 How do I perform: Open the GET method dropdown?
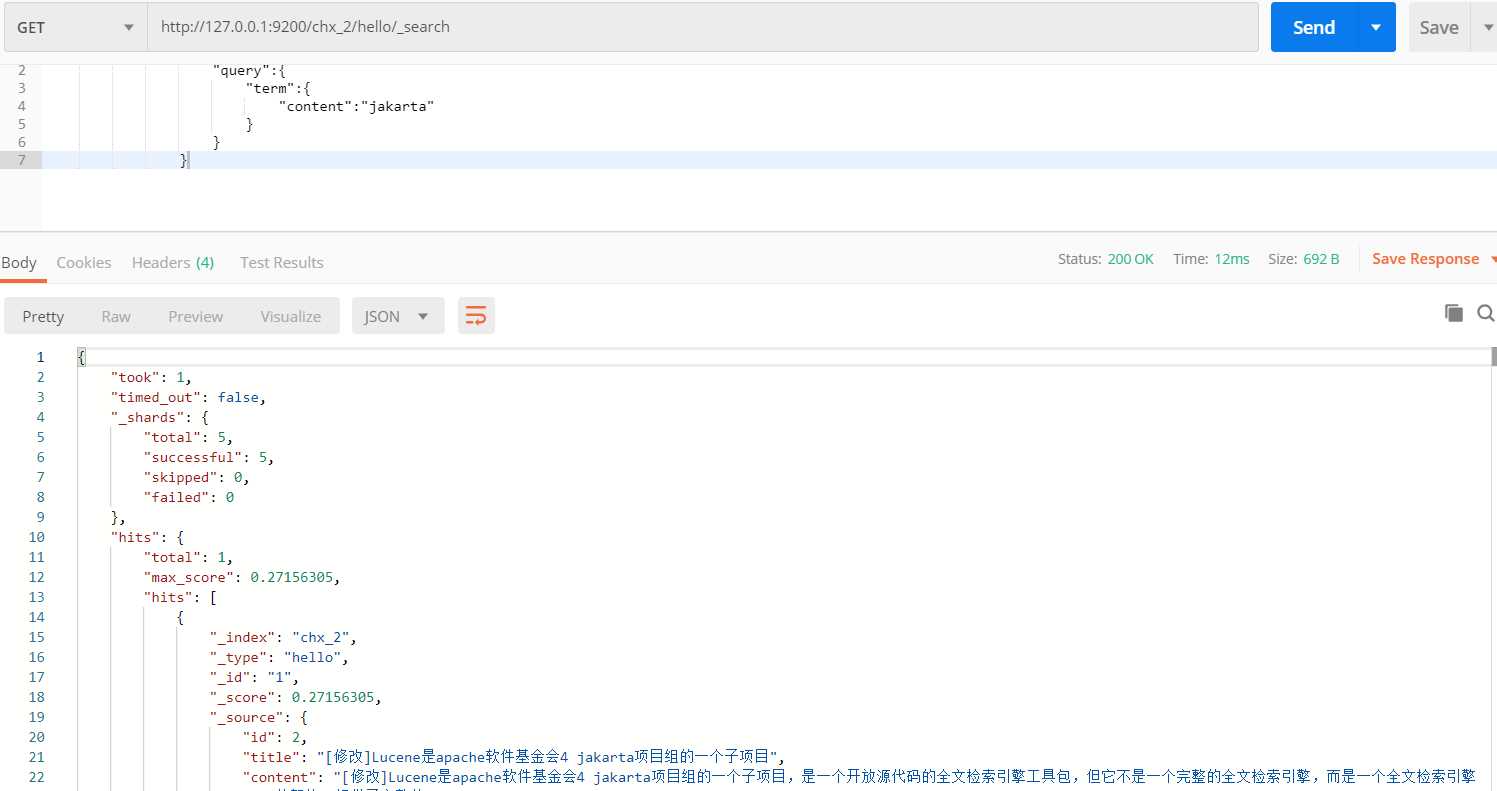[75, 27]
